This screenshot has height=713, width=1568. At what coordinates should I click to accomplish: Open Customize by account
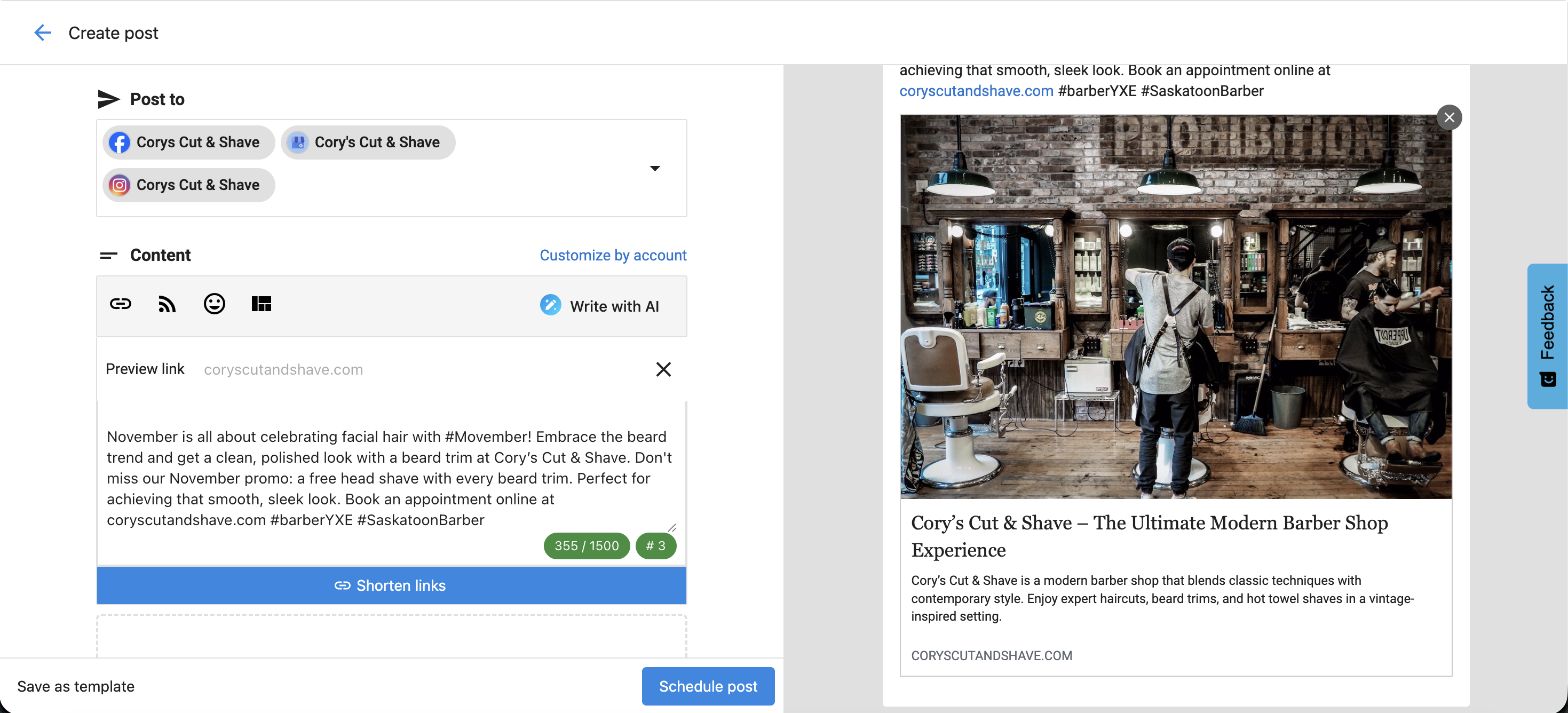(x=612, y=255)
